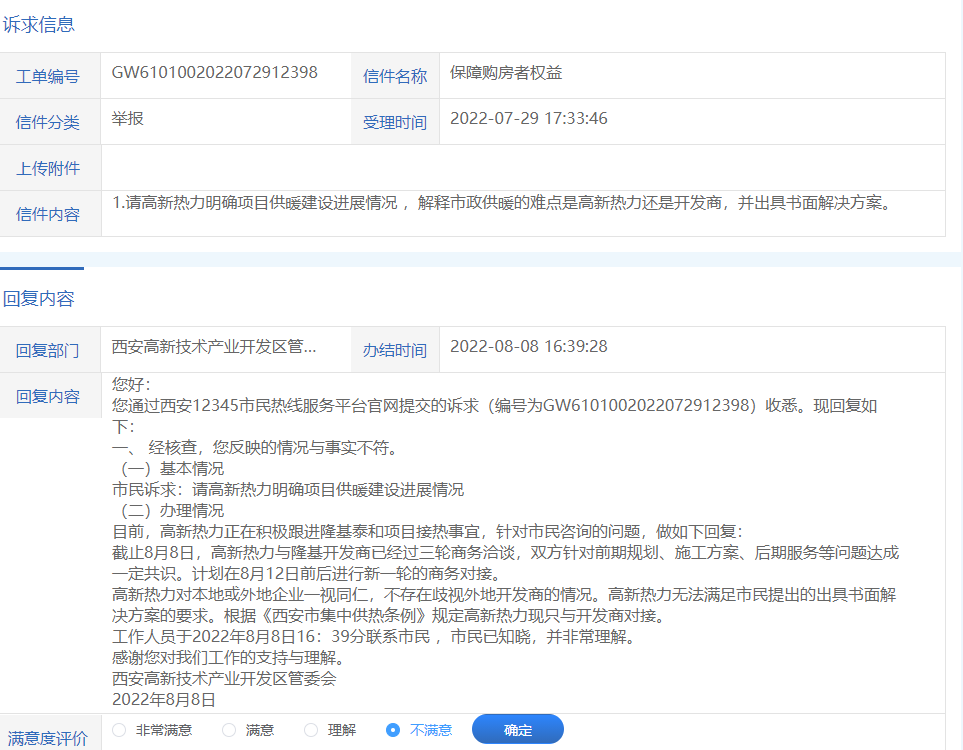Image resolution: width=963 pixels, height=750 pixels.
Task: Select the 不满意 radio button
Action: click(393, 730)
